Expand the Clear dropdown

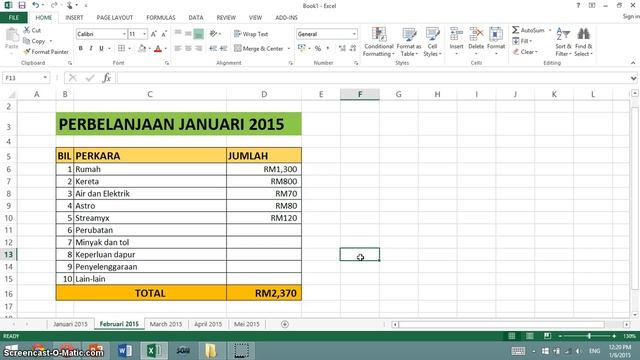[536, 52]
